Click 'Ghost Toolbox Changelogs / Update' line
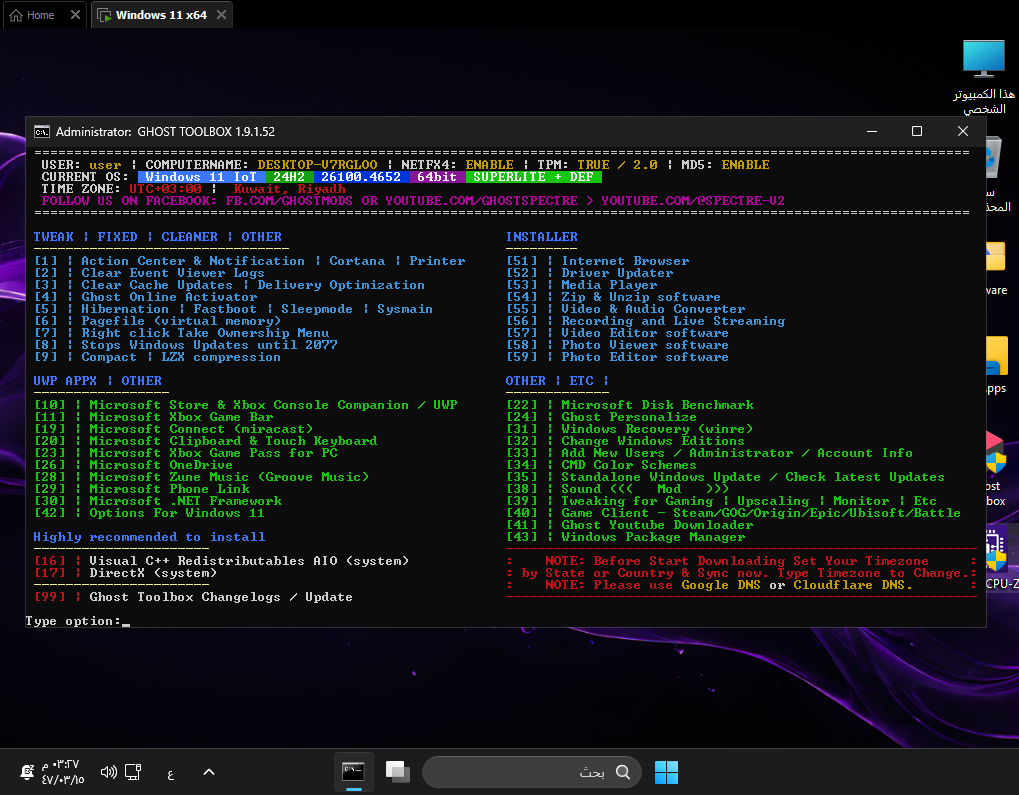1019x795 pixels. click(194, 597)
